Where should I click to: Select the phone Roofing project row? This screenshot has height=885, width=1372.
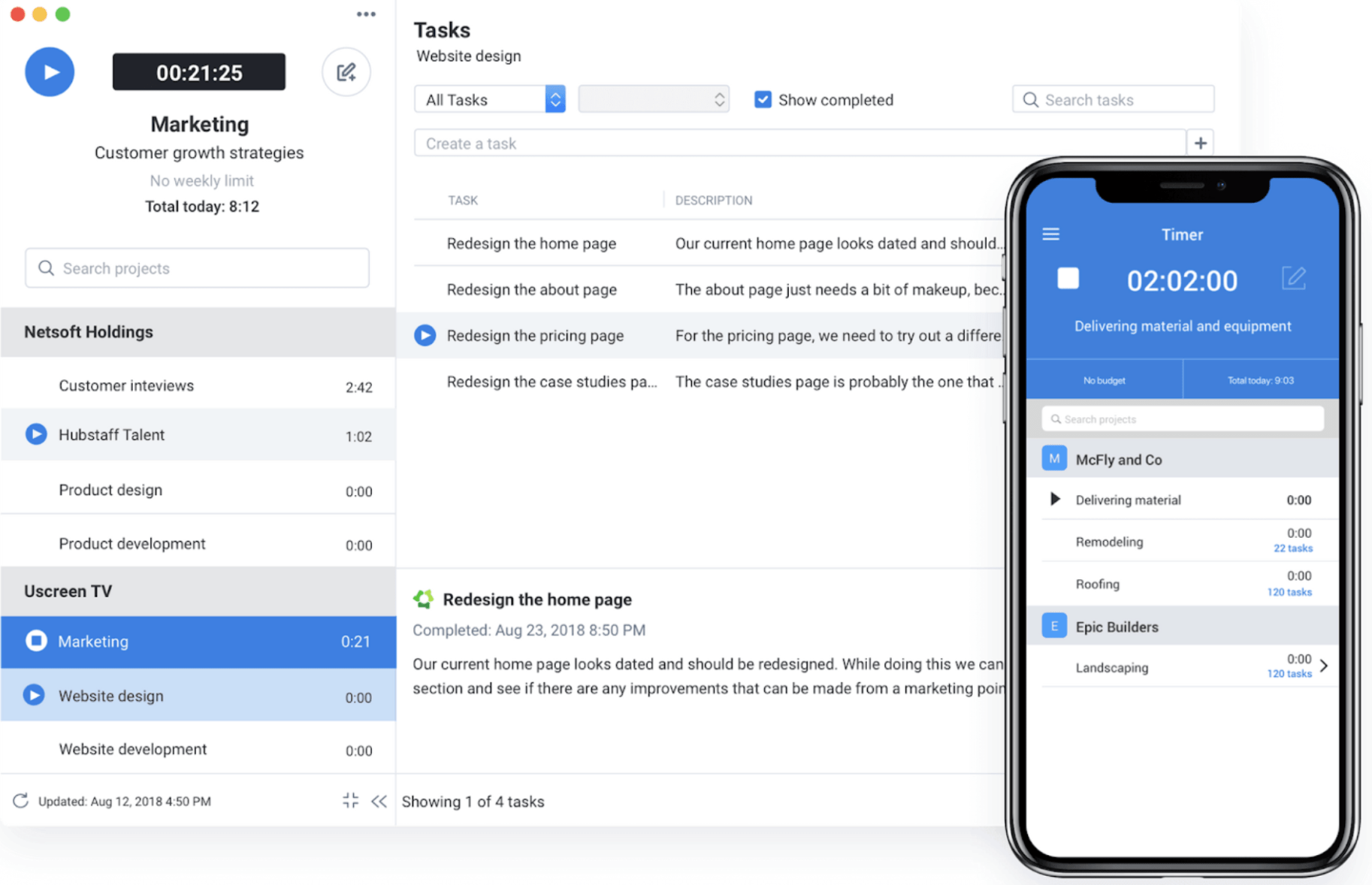1183,584
